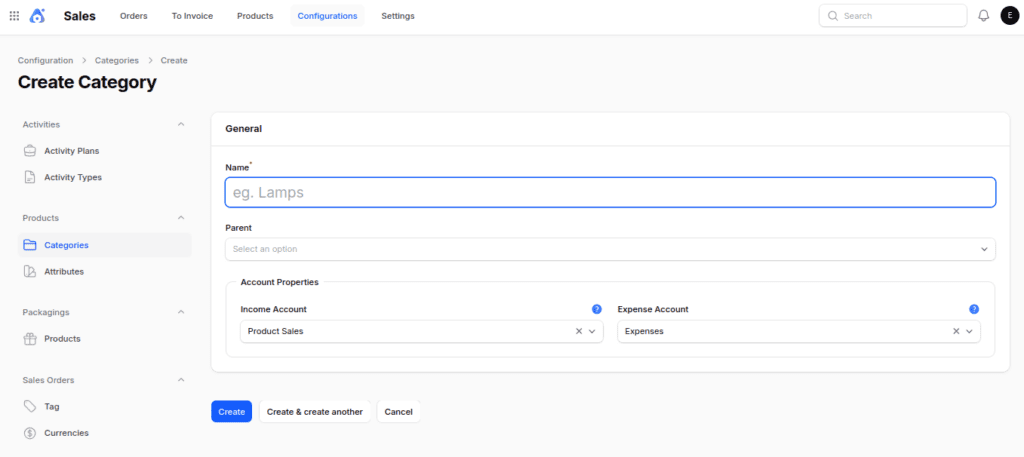
Task: Focus the top Search field
Action: point(893,16)
